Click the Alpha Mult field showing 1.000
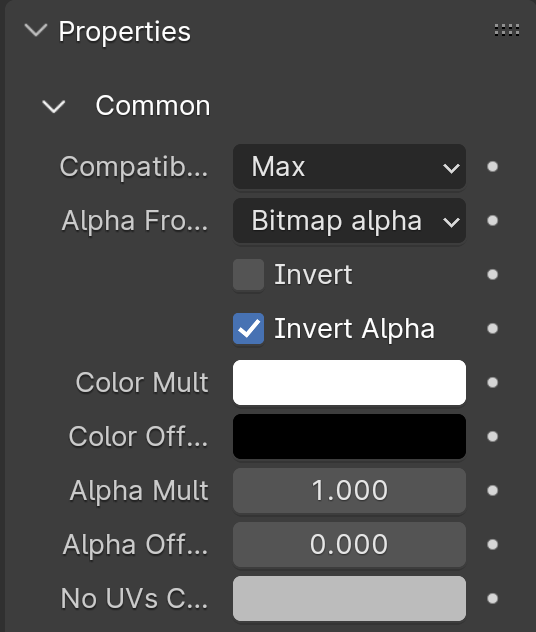This screenshot has height=632, width=536. pos(349,491)
